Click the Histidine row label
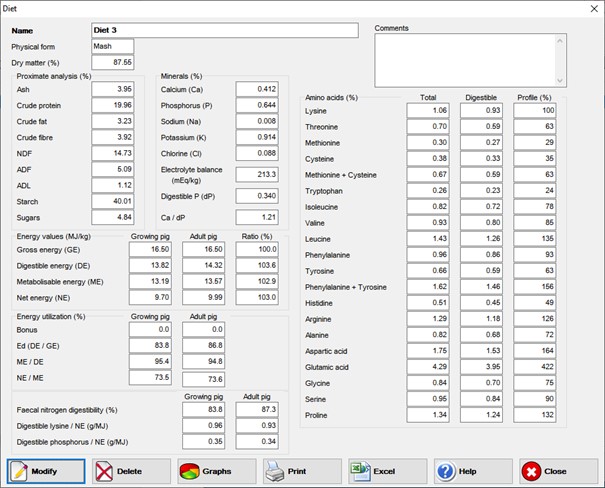Screen dimensions: 605x488 click(319, 303)
